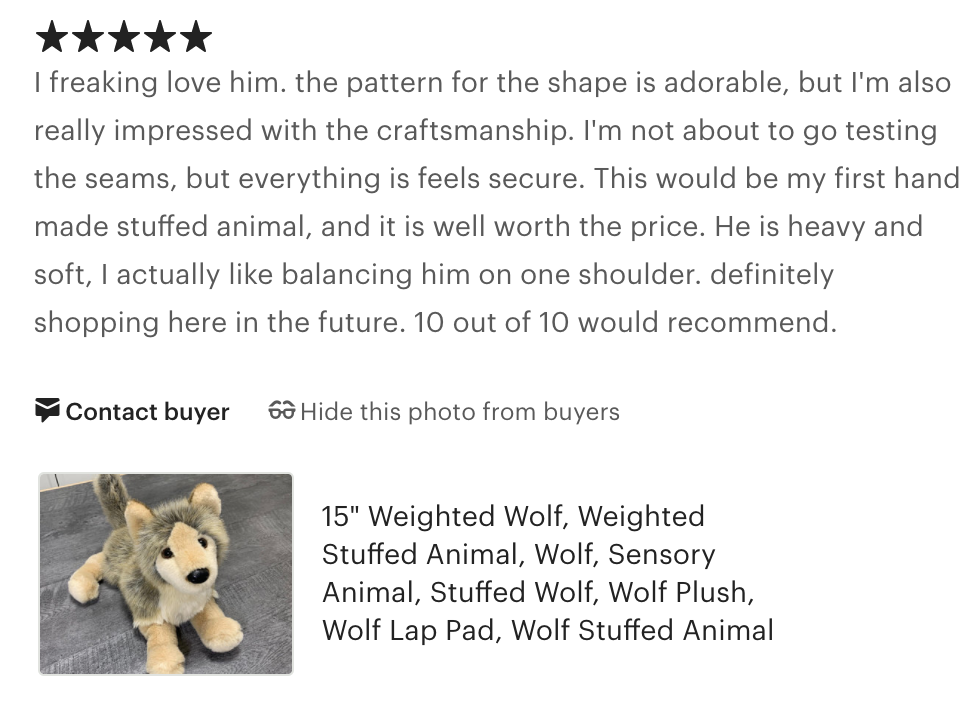Image resolution: width=980 pixels, height=720 pixels.
Task: Click 'Stuffed Wolf, Wolf Plush' in listing title
Action: tap(591, 593)
